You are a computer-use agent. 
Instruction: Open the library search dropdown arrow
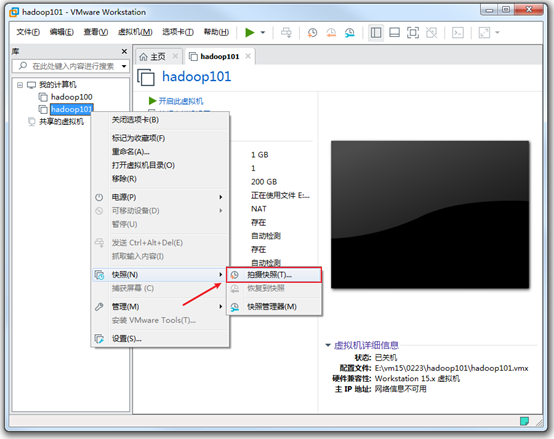coord(124,66)
